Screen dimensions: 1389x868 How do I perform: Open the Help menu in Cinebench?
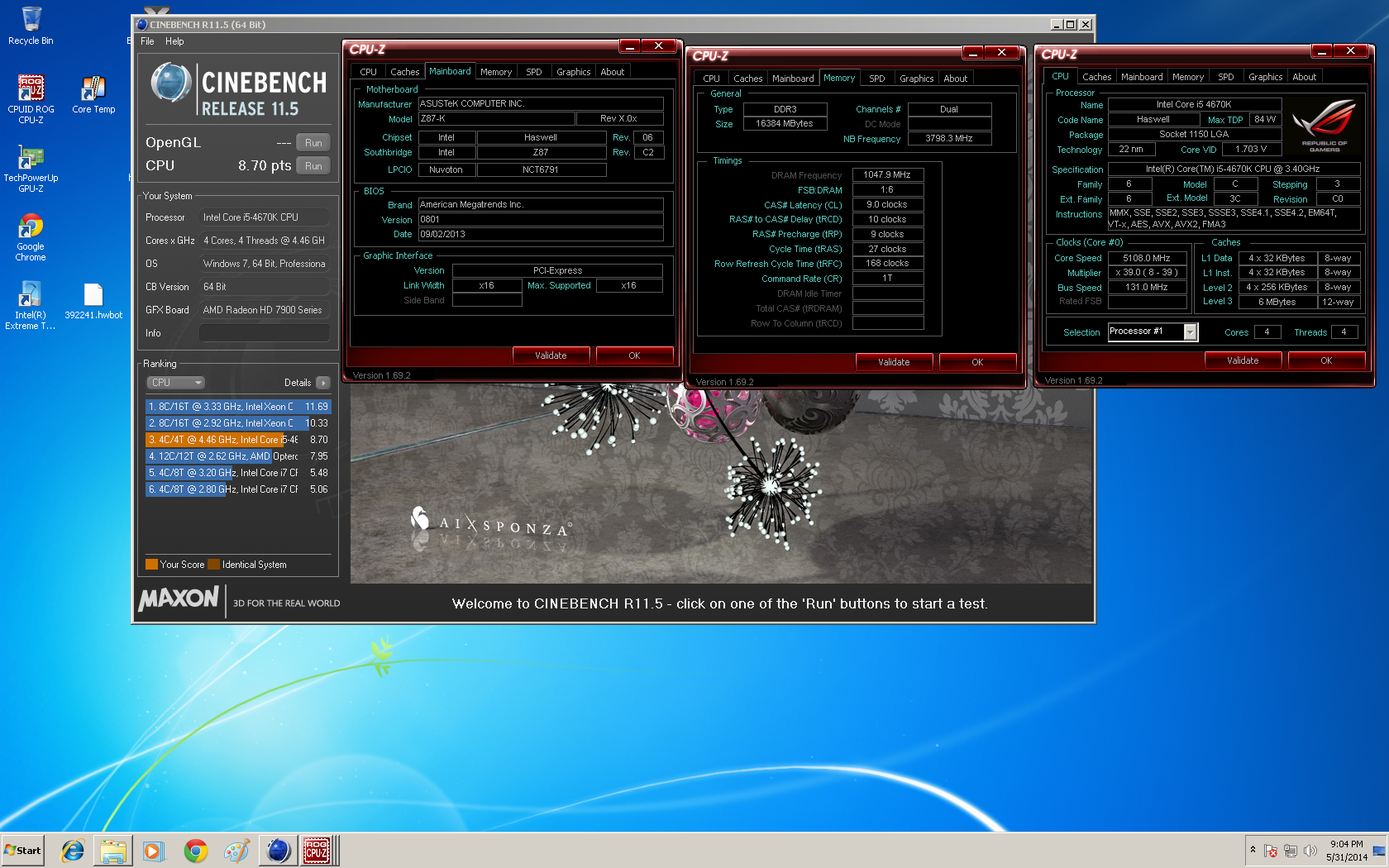pyautogui.click(x=174, y=41)
